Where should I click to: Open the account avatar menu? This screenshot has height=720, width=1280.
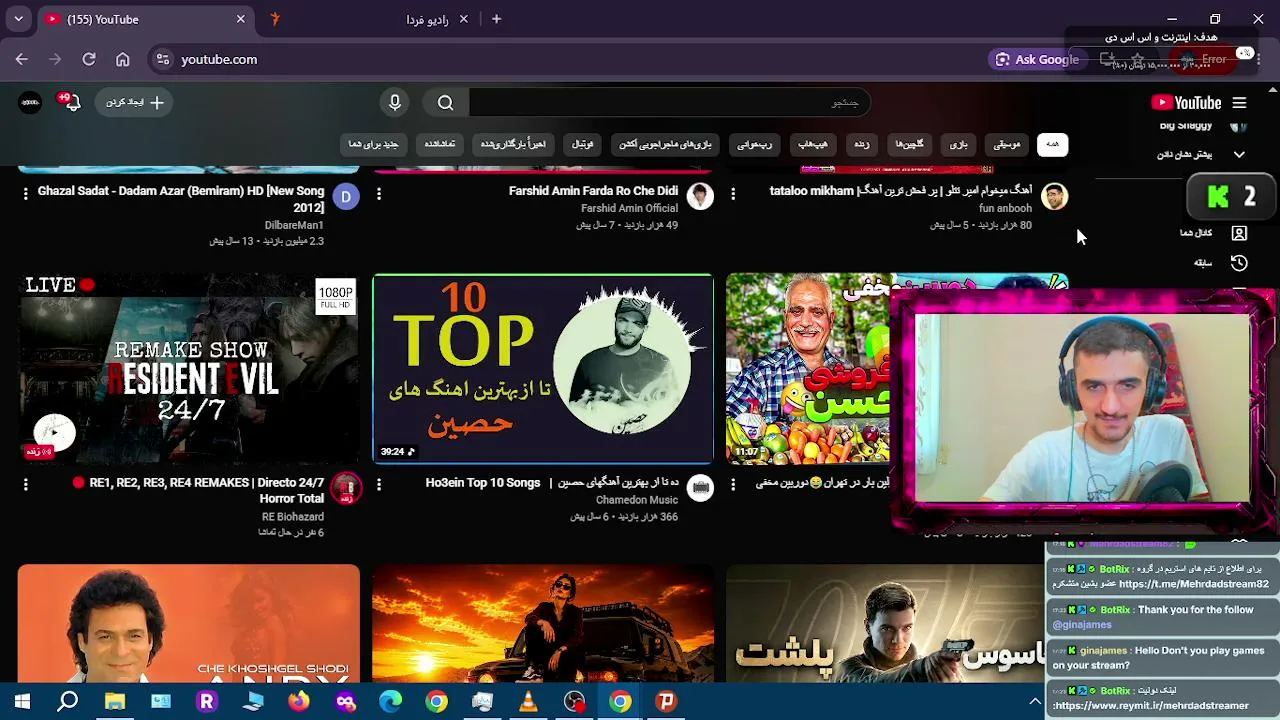point(30,102)
